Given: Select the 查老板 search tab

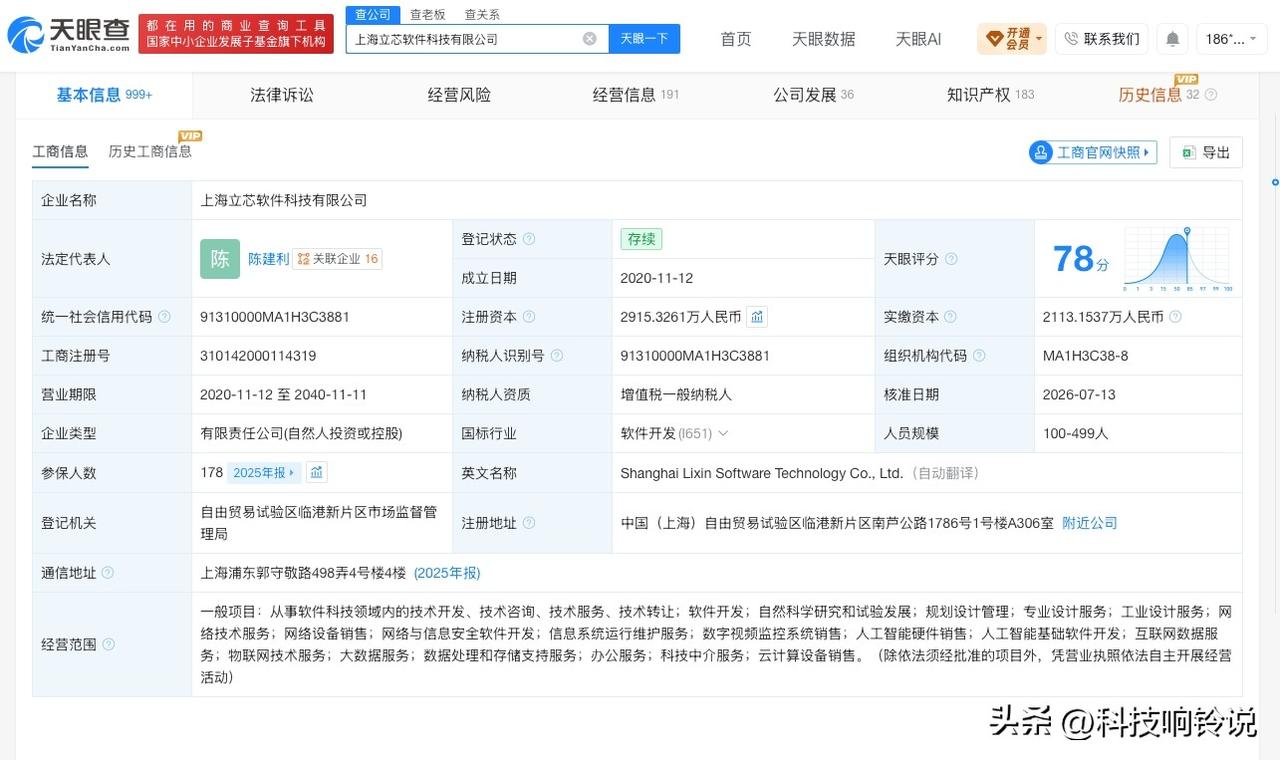Looking at the screenshot, I should pyautogui.click(x=428, y=14).
